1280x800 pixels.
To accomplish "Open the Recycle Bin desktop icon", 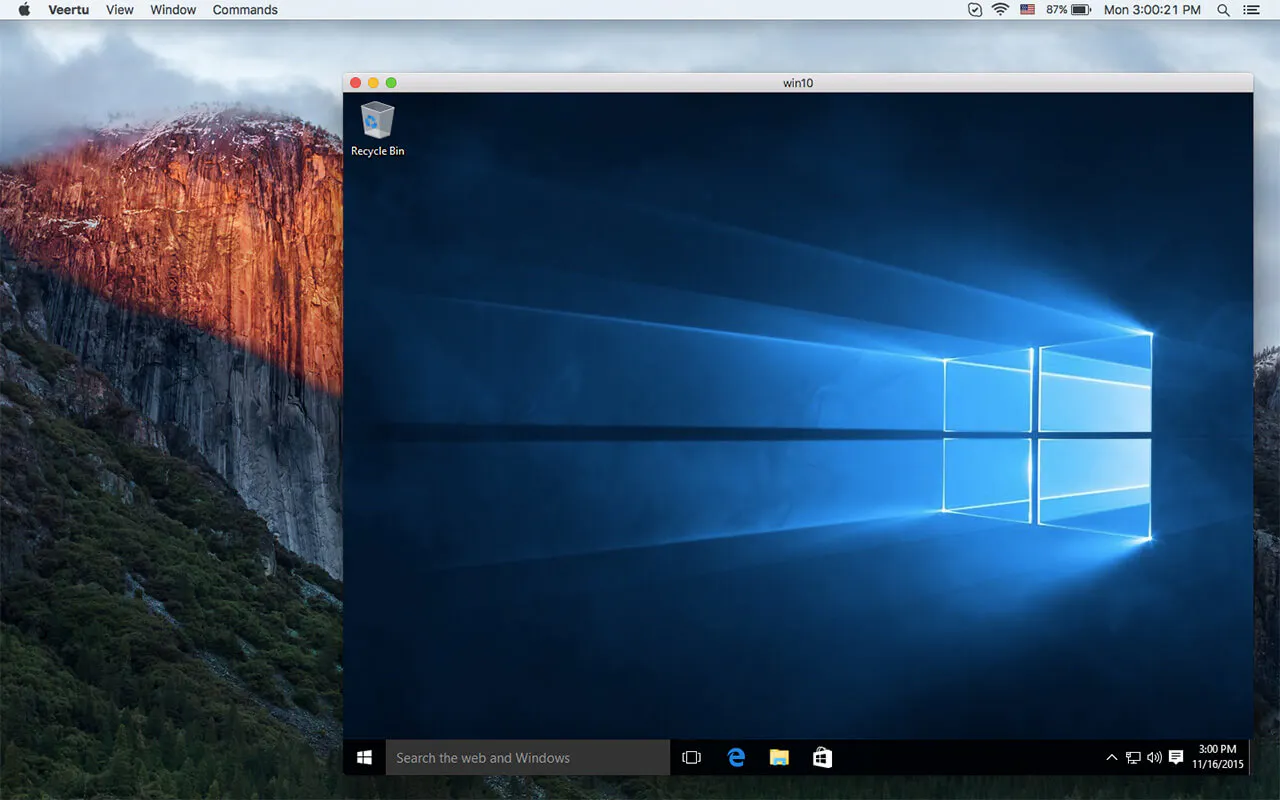I will [378, 129].
